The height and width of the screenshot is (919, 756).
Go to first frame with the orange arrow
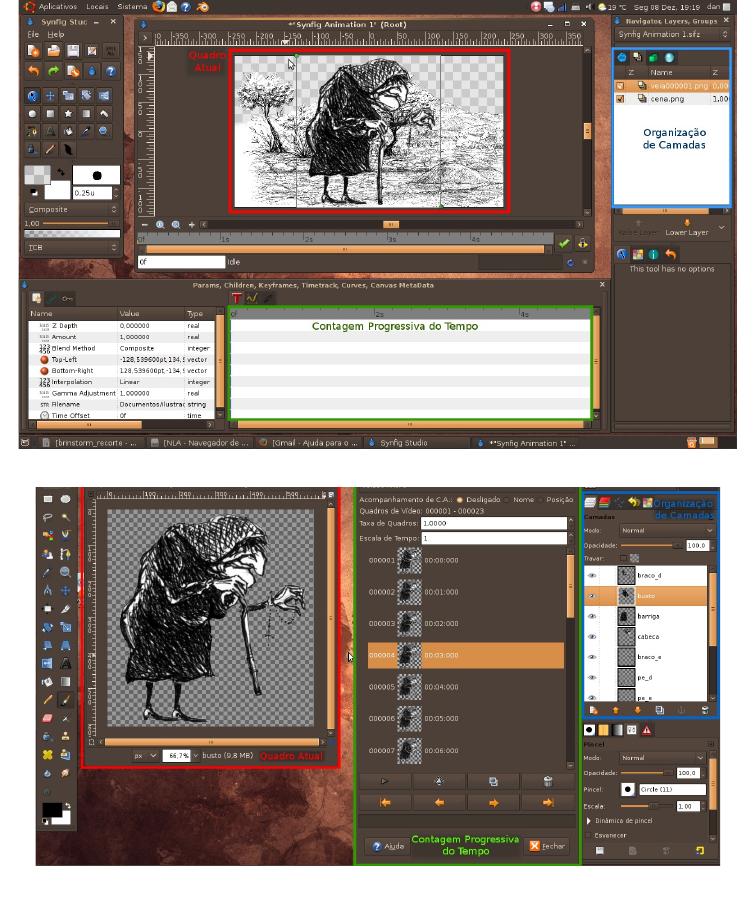384,802
